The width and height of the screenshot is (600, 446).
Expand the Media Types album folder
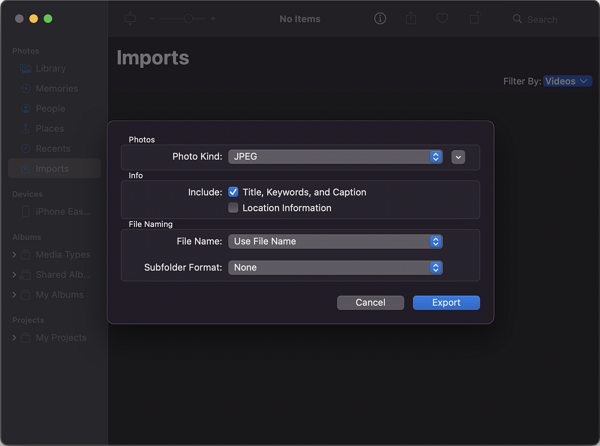click(x=14, y=255)
